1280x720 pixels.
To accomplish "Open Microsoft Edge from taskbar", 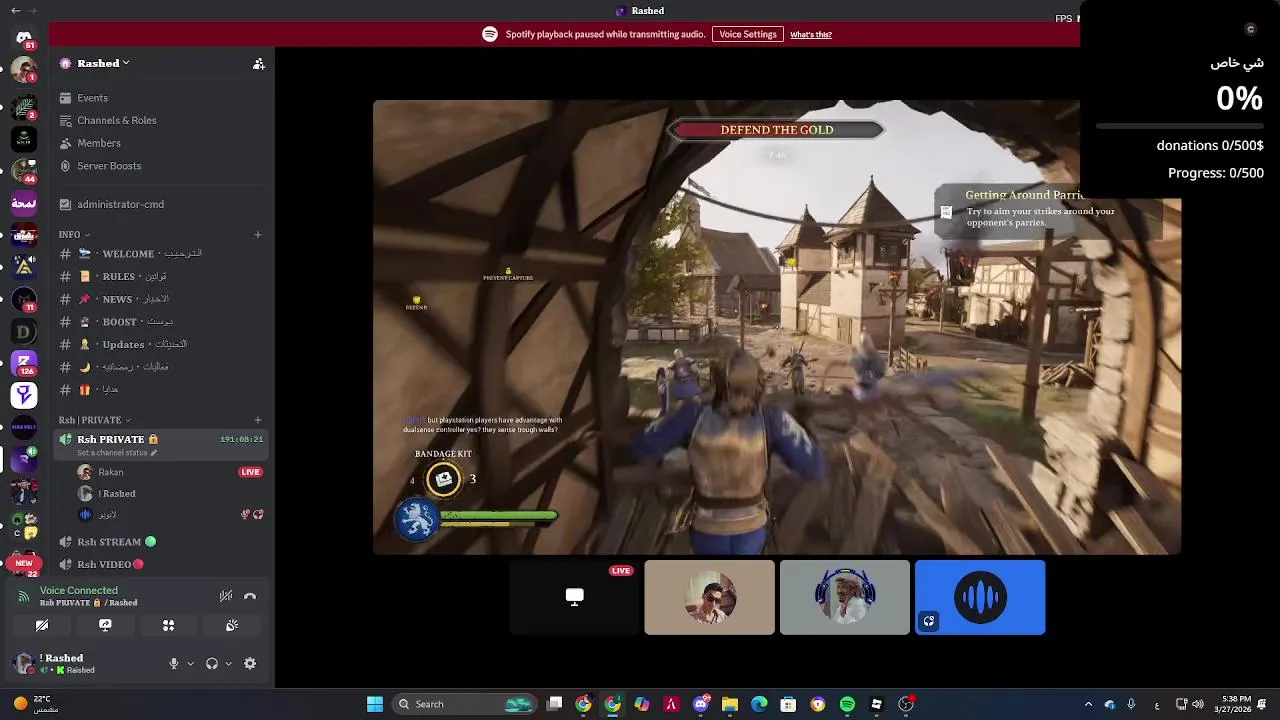I will [759, 704].
